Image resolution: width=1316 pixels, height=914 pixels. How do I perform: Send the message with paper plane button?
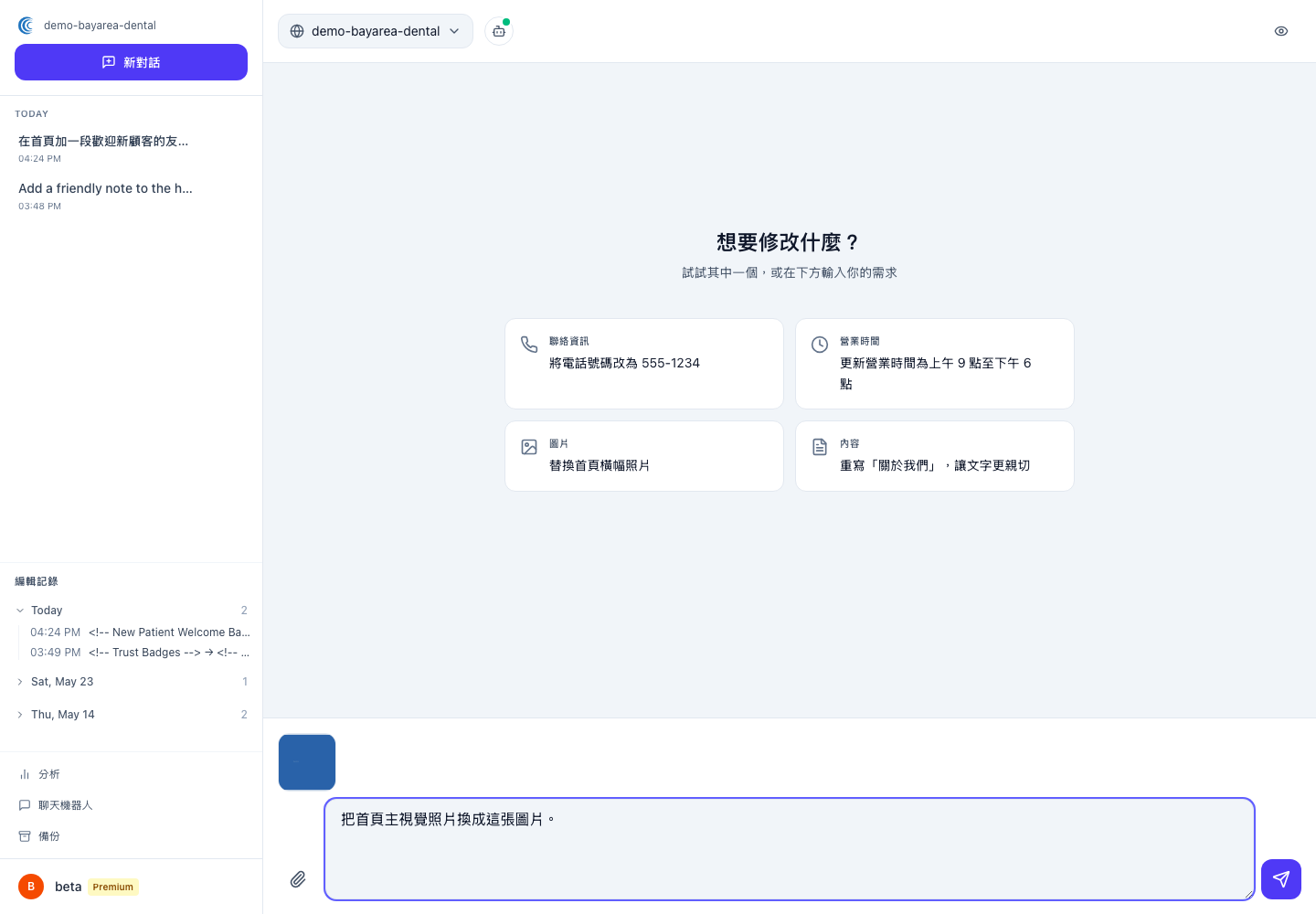click(1281, 879)
